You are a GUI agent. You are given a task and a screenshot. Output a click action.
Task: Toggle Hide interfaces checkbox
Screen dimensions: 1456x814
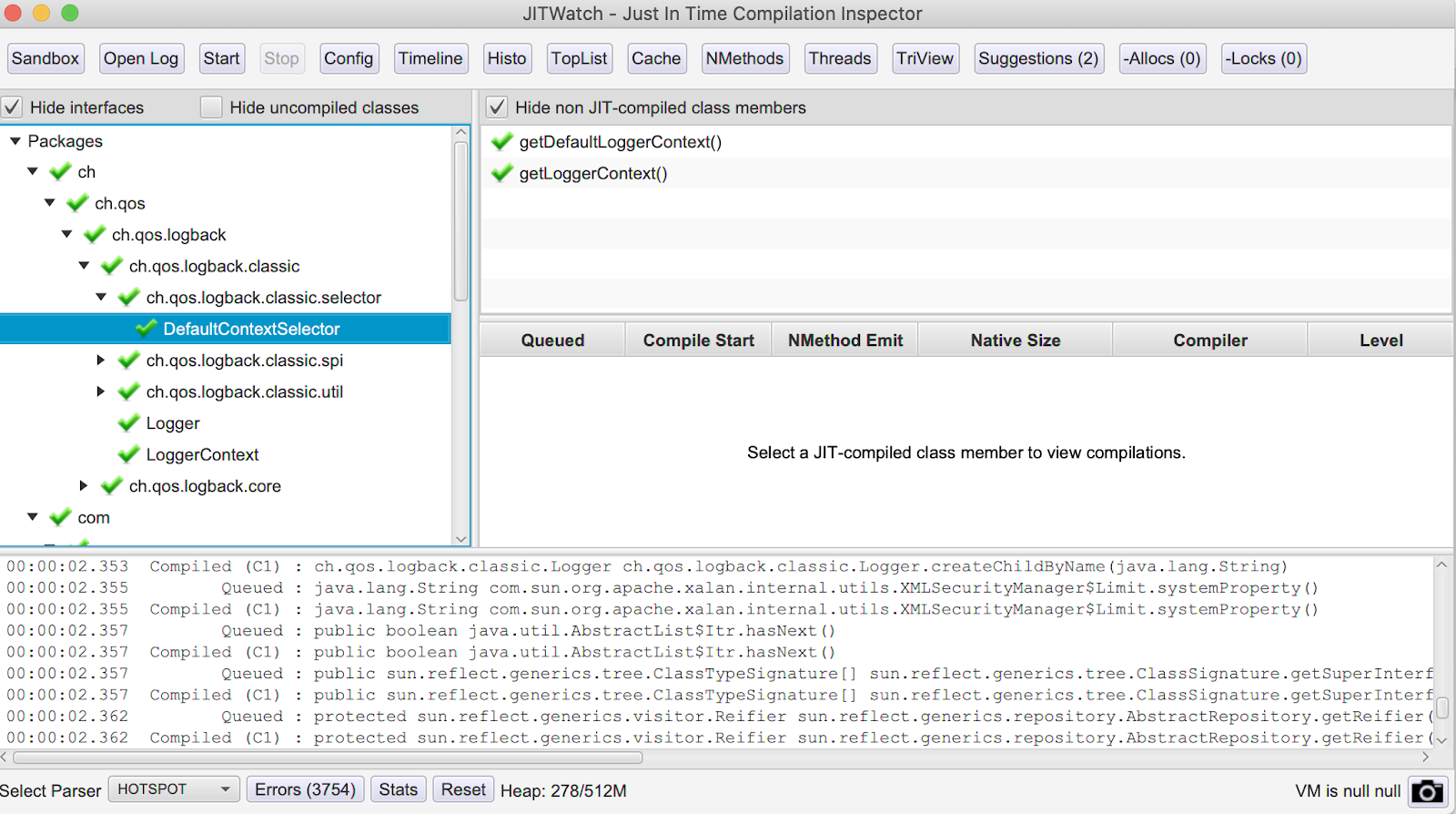(12, 107)
